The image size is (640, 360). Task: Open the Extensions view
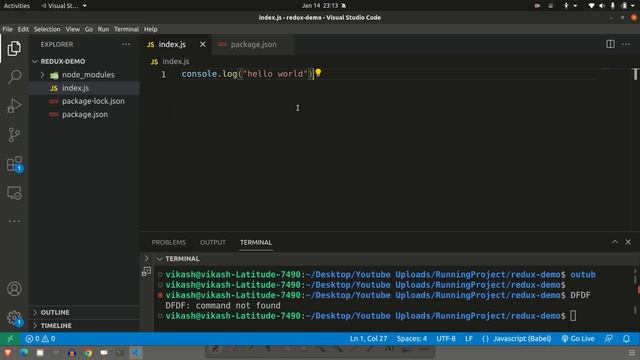click(x=14, y=164)
